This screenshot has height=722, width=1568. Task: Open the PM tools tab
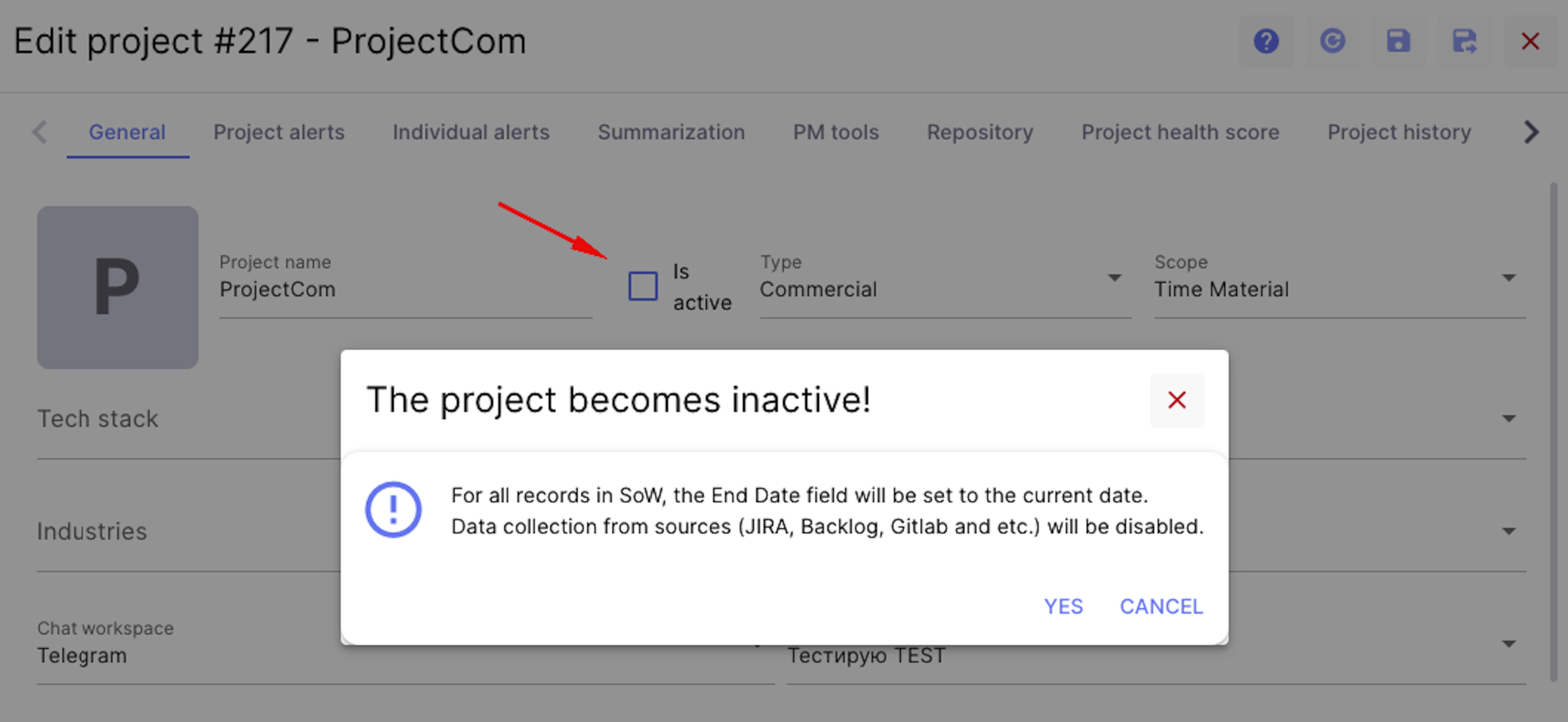(x=836, y=132)
